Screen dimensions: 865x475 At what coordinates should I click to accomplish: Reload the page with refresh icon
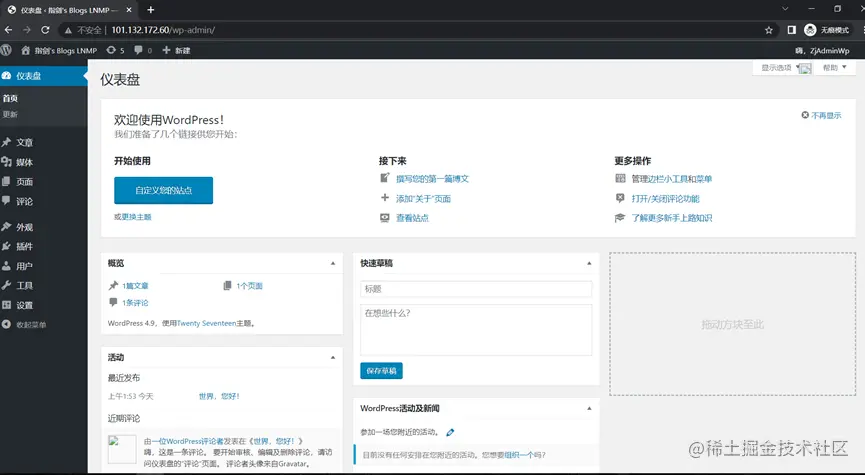(45, 30)
